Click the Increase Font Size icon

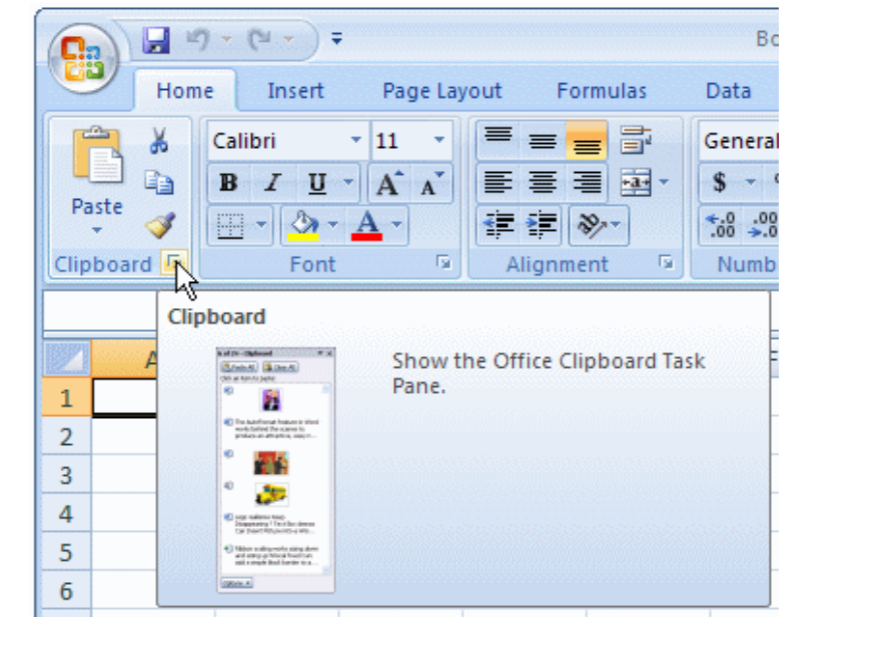tap(389, 184)
